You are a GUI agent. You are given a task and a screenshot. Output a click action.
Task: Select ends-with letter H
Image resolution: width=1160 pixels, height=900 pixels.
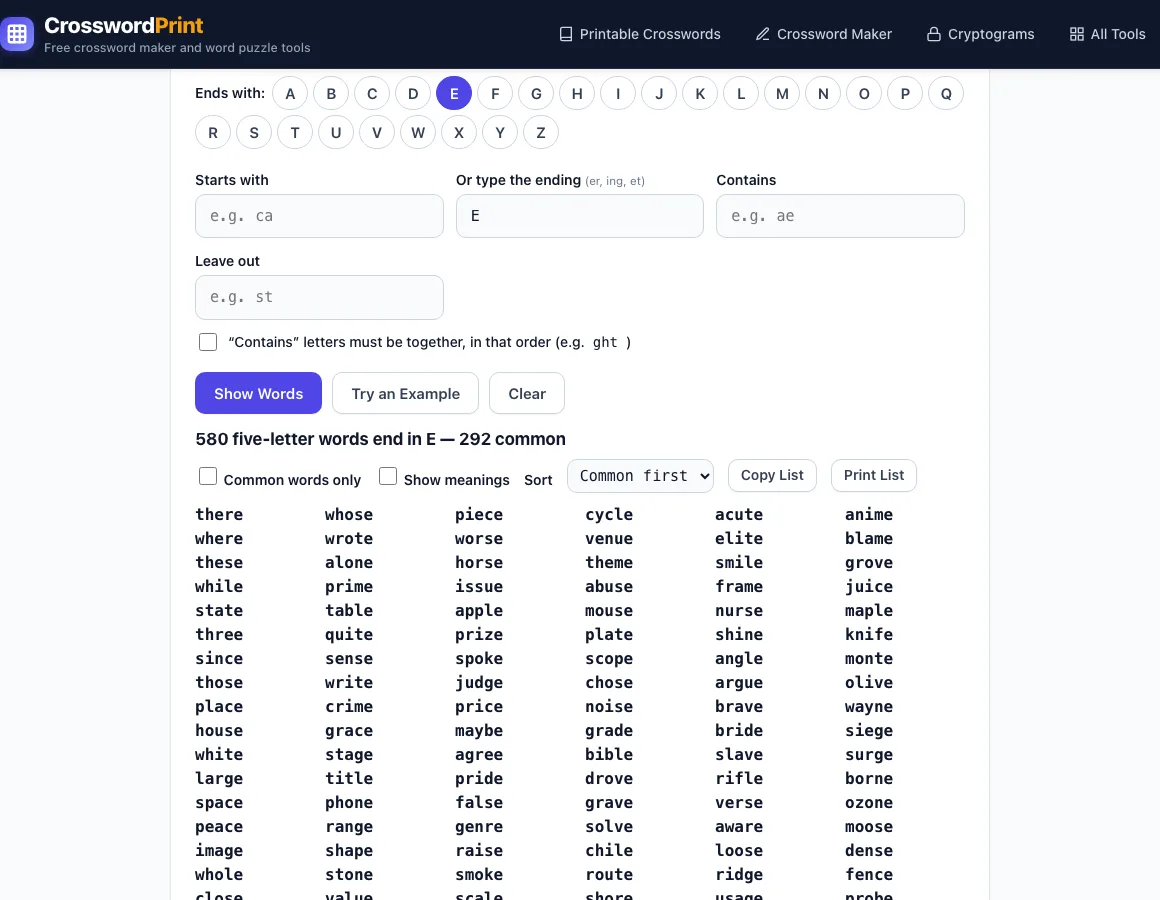577,93
